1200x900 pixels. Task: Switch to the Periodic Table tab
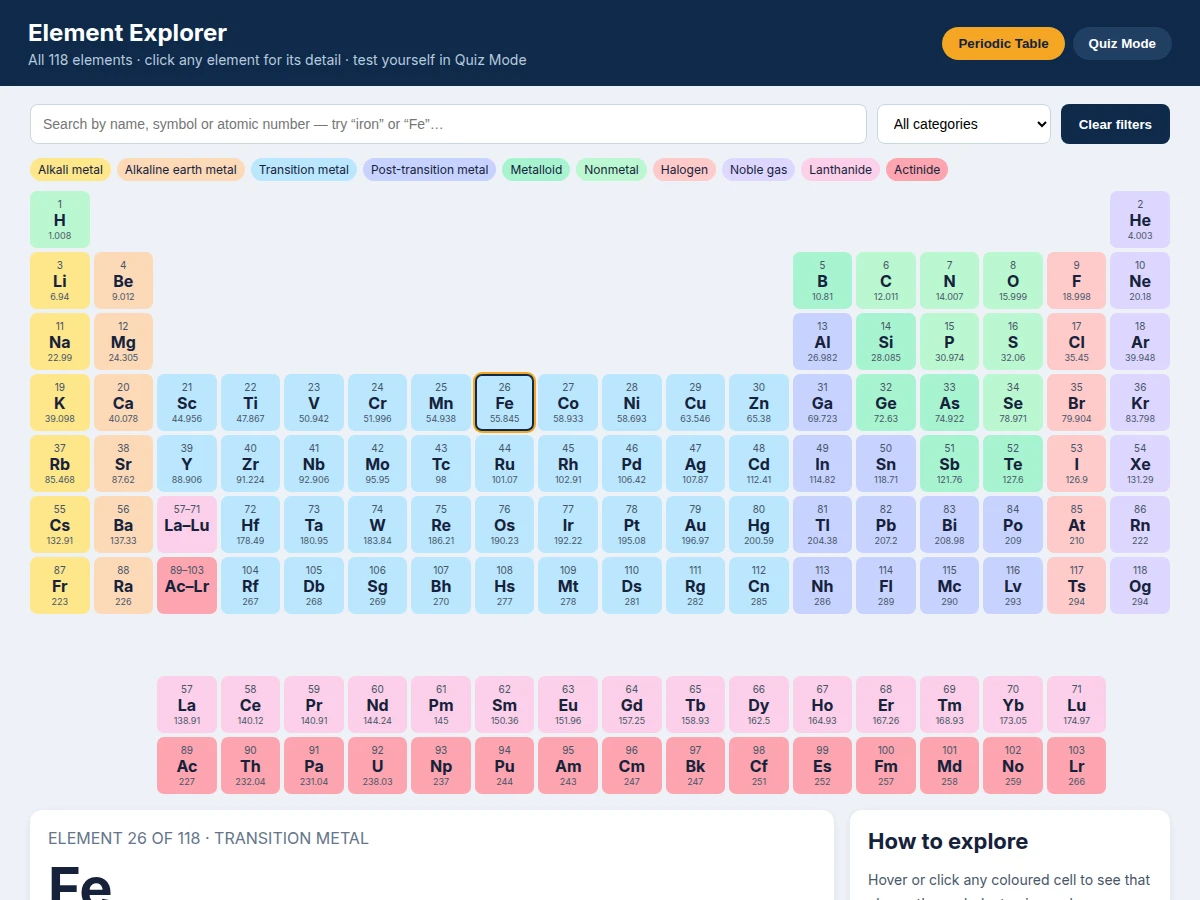click(x=1003, y=43)
